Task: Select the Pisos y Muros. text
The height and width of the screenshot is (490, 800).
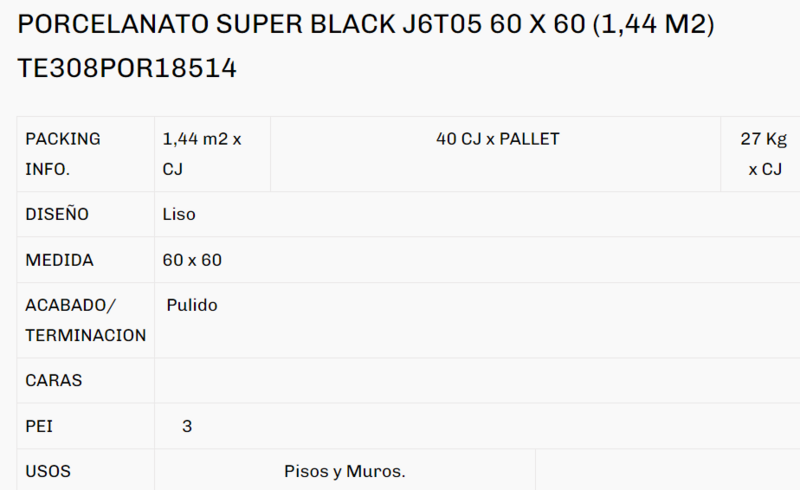Action: click(345, 471)
